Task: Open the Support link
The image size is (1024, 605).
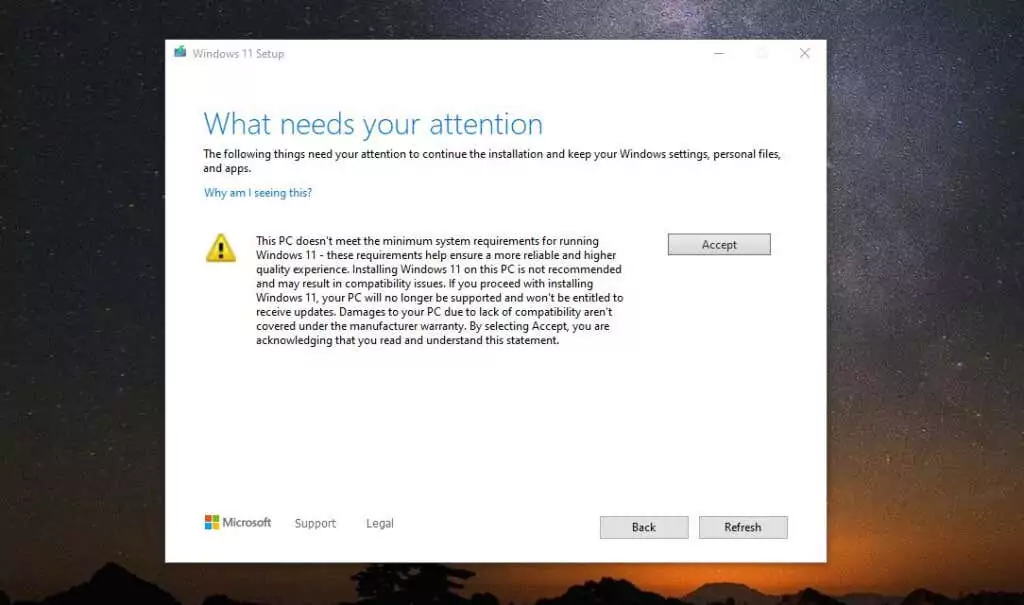Action: pyautogui.click(x=315, y=523)
